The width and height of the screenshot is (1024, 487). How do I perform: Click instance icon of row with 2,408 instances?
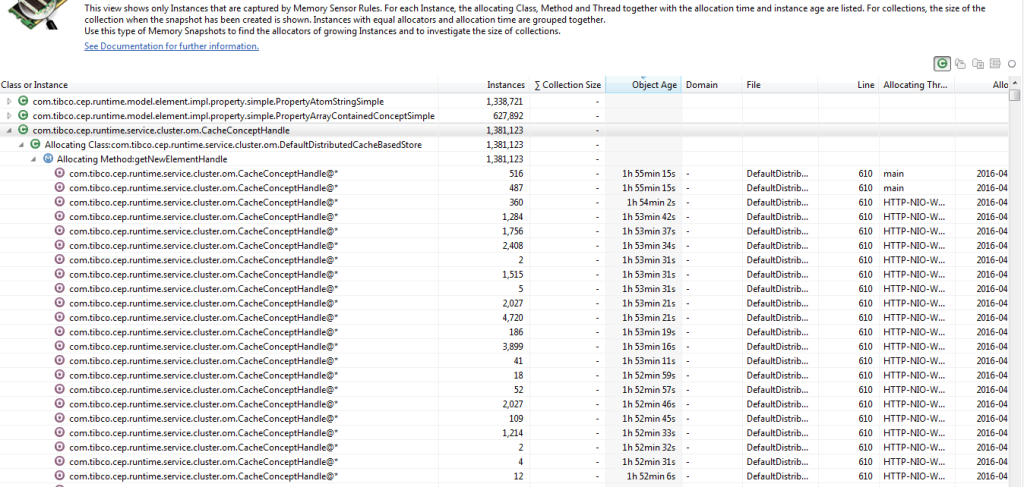pyautogui.click(x=59, y=245)
